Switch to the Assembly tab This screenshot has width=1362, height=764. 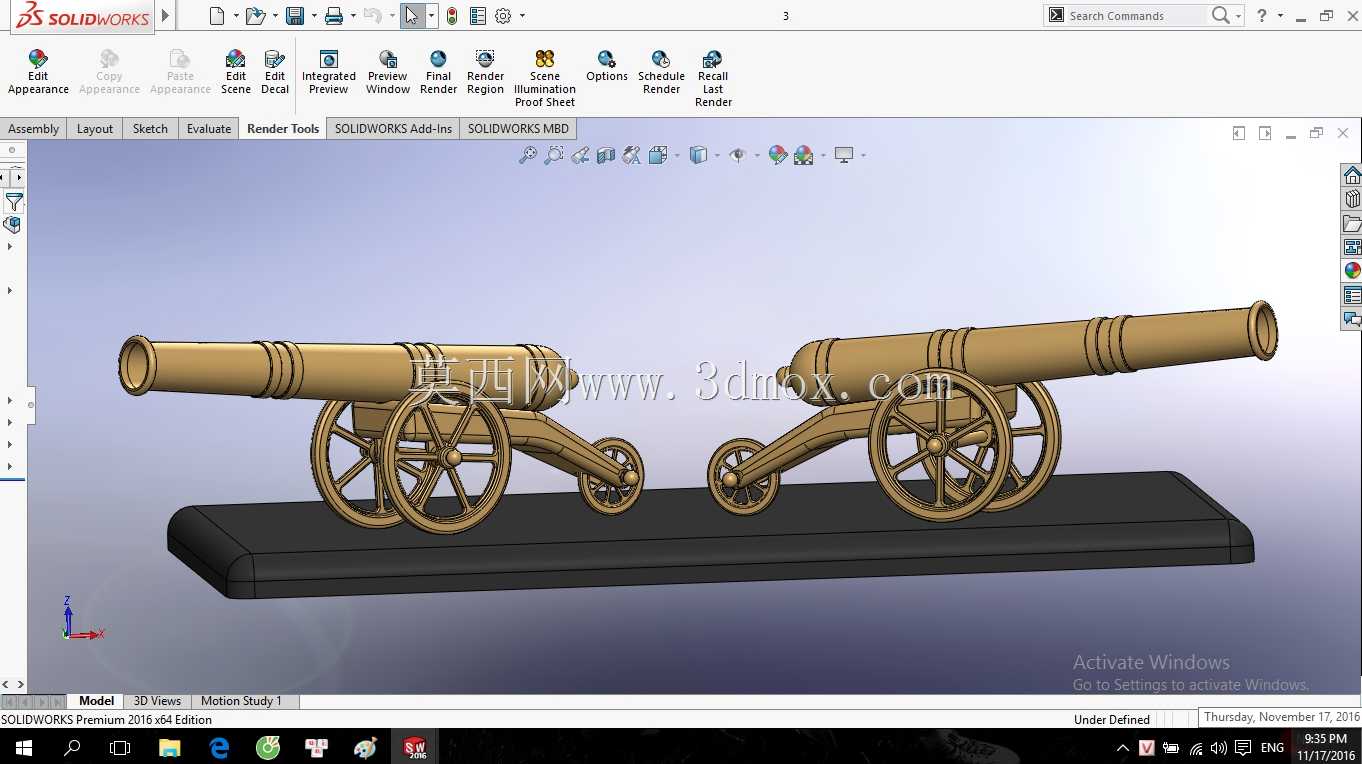(x=34, y=129)
